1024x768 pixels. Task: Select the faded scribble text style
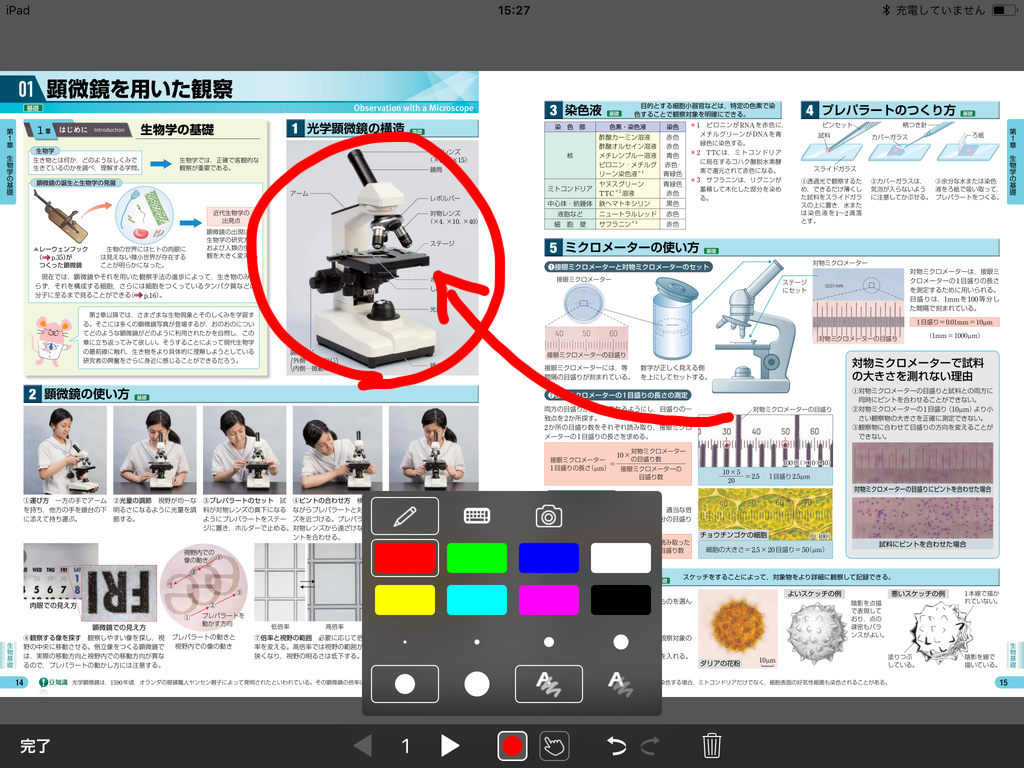620,684
